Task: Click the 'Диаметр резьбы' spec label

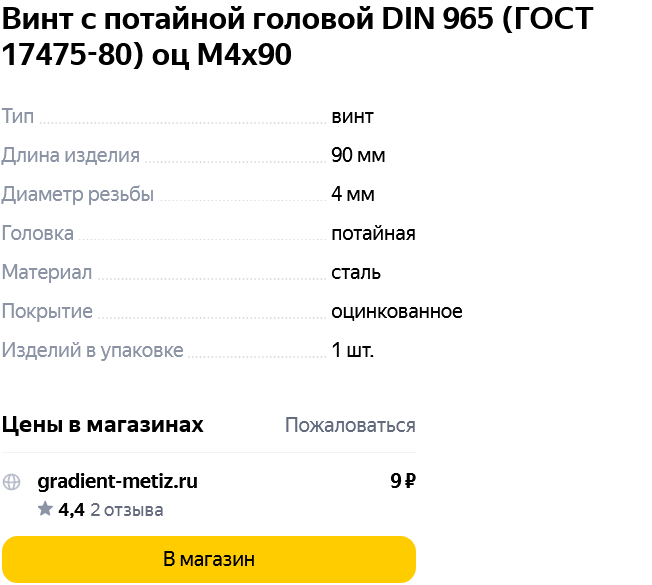Action: coord(78,194)
